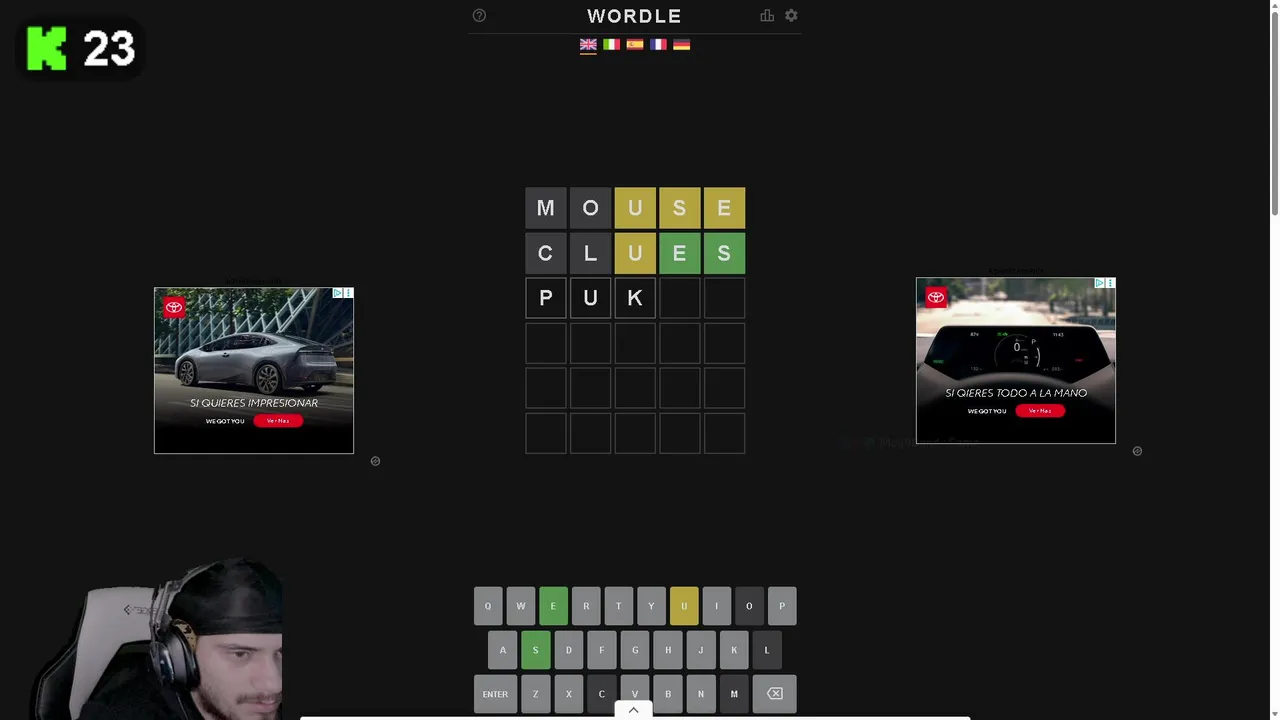Click the green S key
Image resolution: width=1280 pixels, height=720 pixels.
[535, 650]
